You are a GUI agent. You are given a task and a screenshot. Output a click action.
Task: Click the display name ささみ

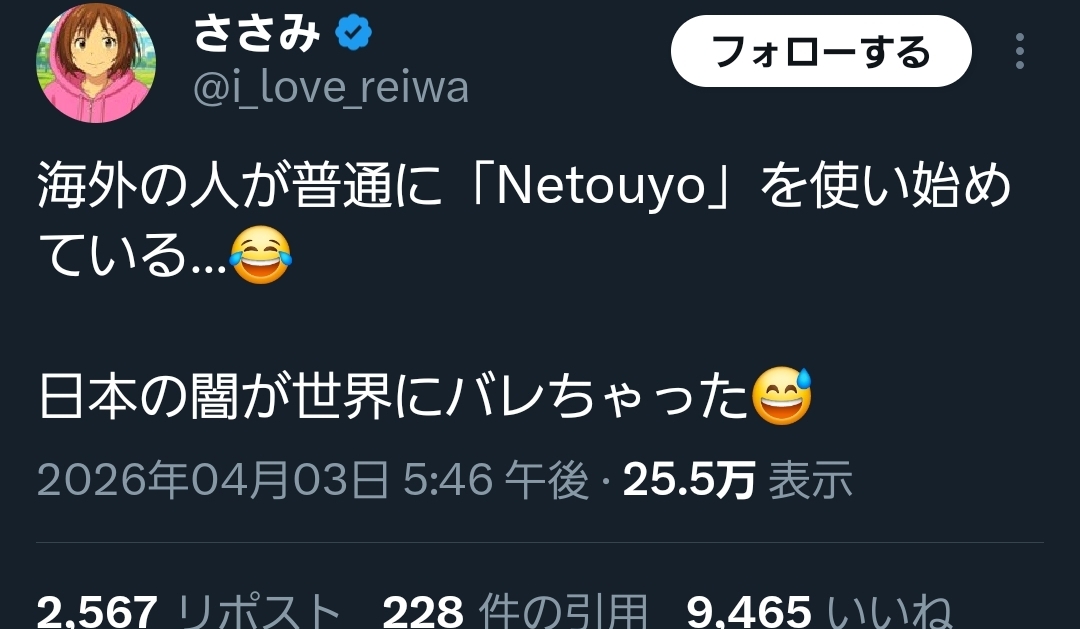coord(257,34)
